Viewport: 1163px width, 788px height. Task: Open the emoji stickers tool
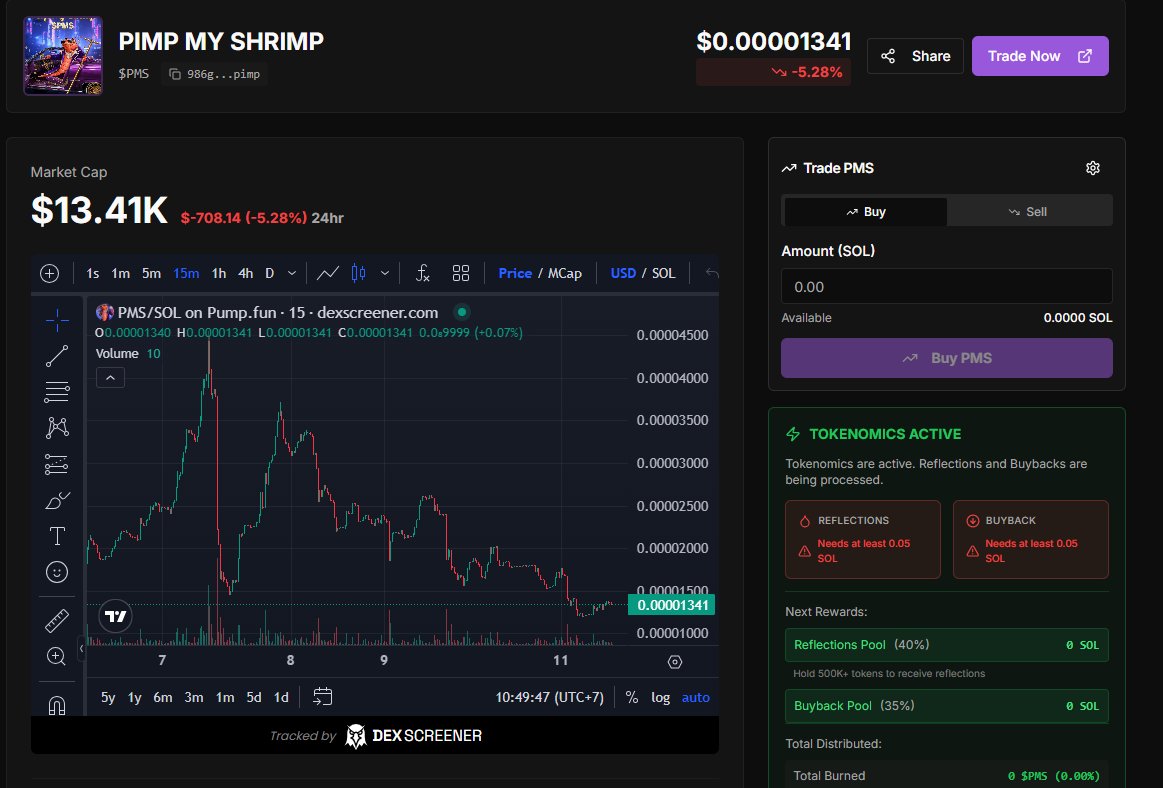pyautogui.click(x=57, y=571)
